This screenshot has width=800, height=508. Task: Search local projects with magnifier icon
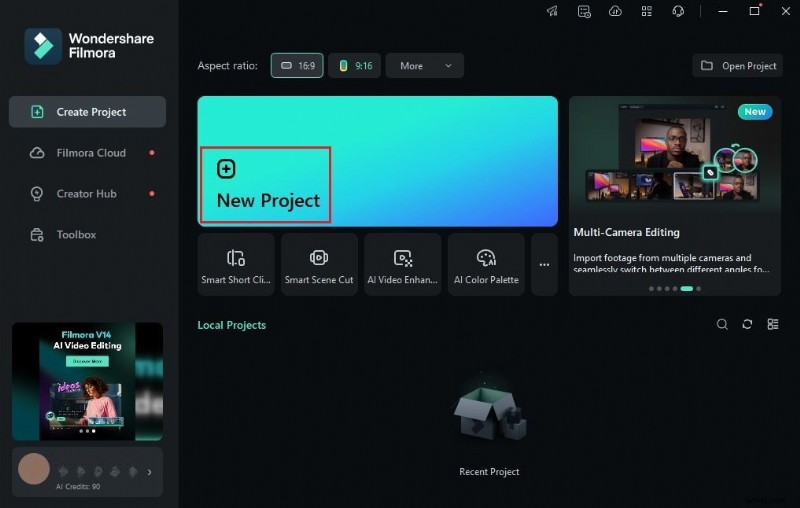click(x=722, y=324)
